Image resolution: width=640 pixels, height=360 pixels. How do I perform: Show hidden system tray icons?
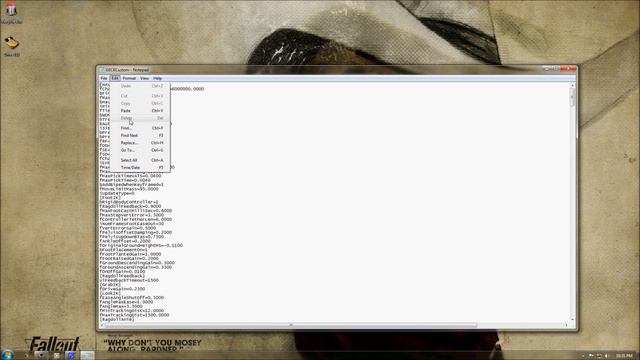click(583, 356)
